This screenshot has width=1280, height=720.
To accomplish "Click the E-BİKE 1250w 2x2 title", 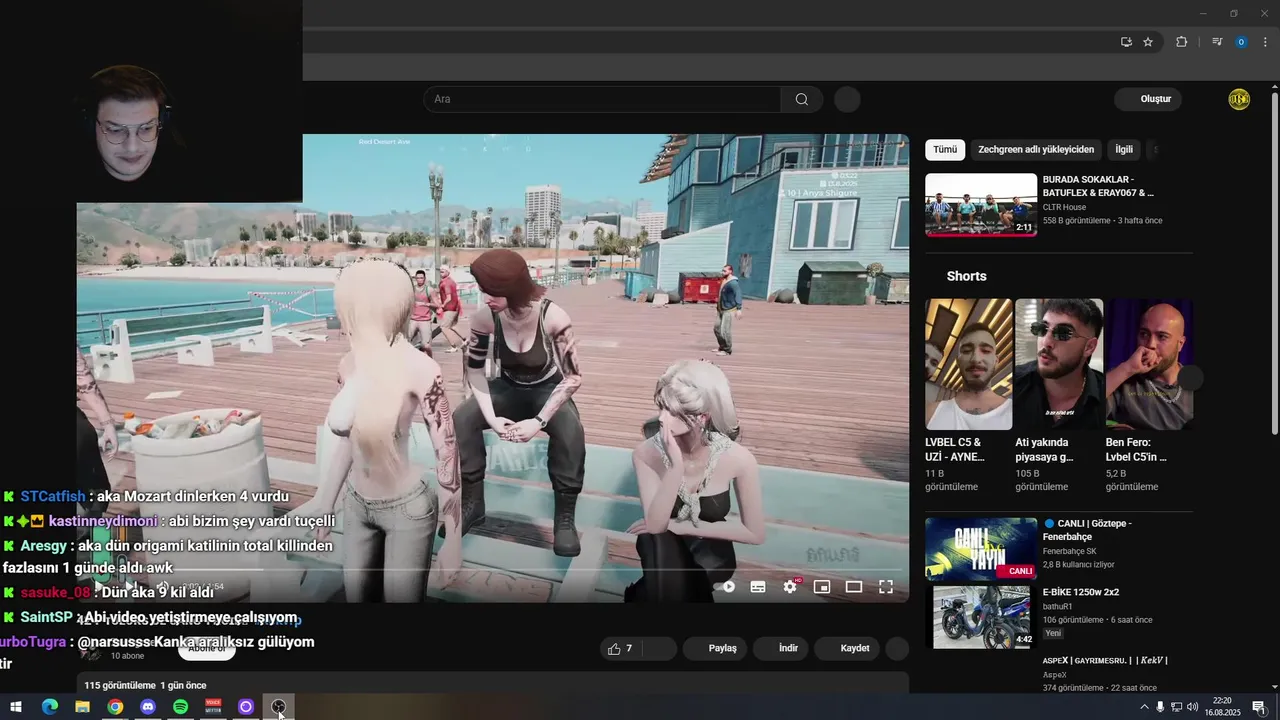I will coord(1081,592).
